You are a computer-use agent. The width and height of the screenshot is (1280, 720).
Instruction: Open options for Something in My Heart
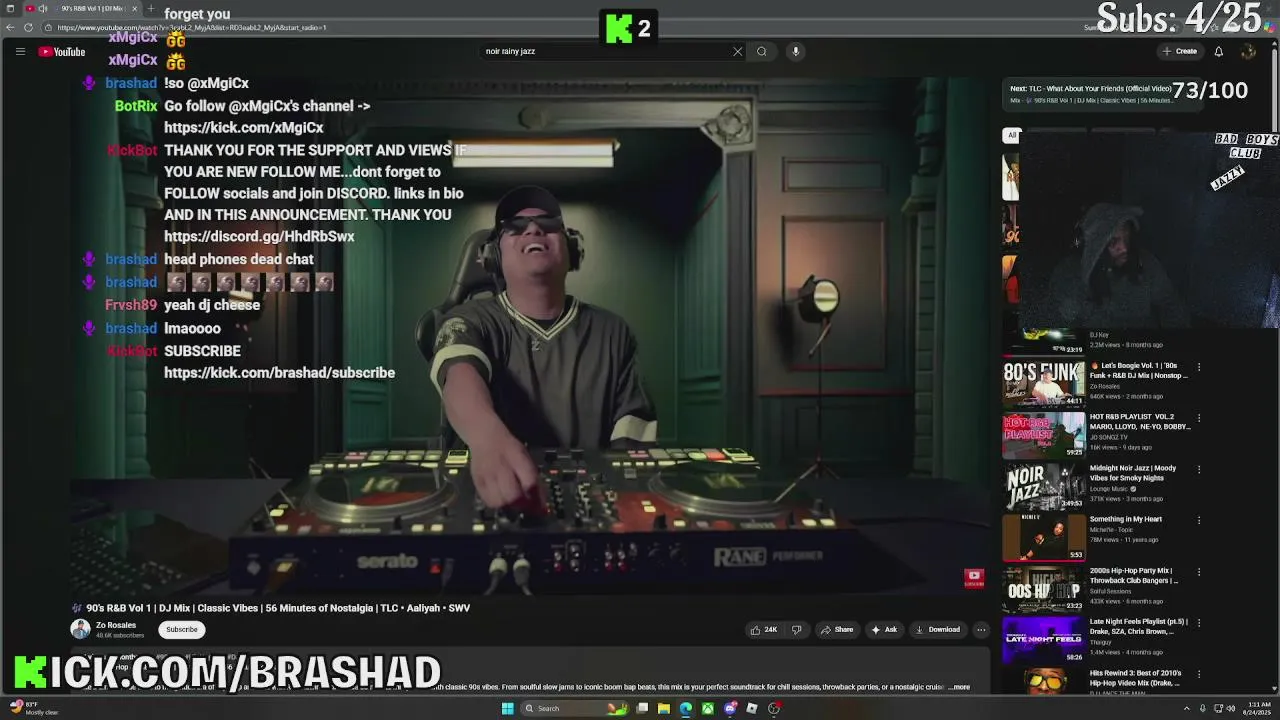(x=1199, y=520)
